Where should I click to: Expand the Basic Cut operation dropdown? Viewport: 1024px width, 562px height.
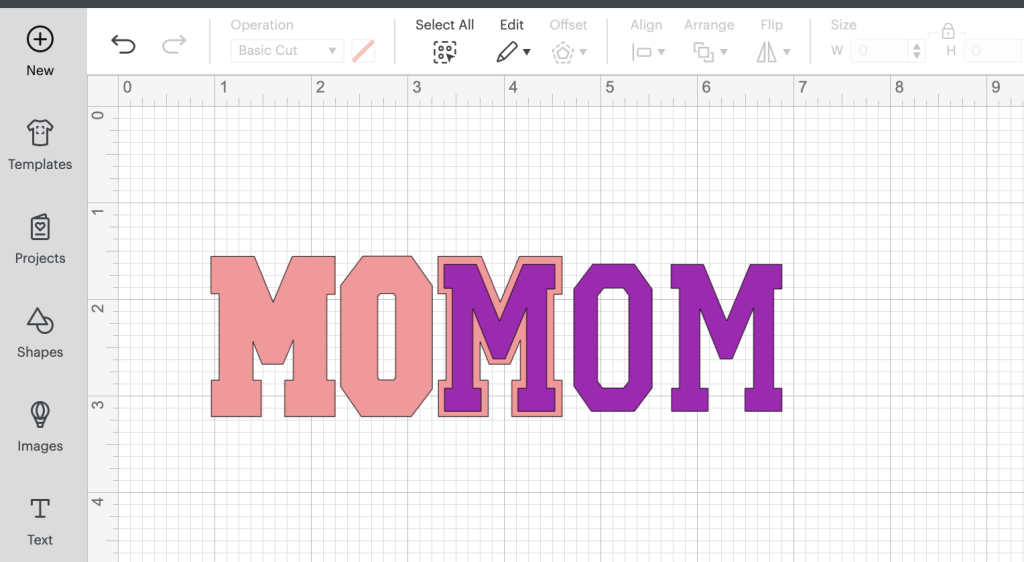[x=287, y=51]
